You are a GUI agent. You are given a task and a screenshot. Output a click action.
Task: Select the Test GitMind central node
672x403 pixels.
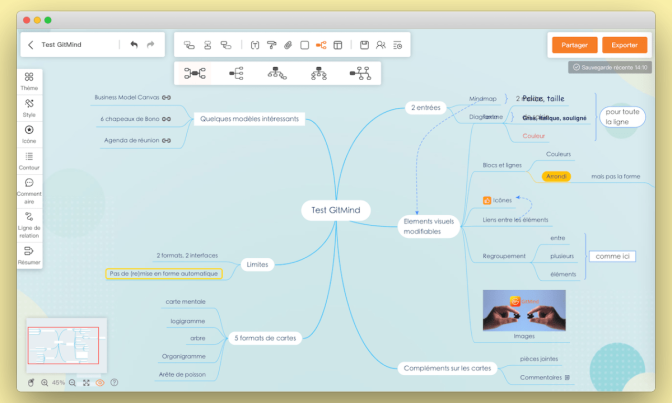point(336,210)
